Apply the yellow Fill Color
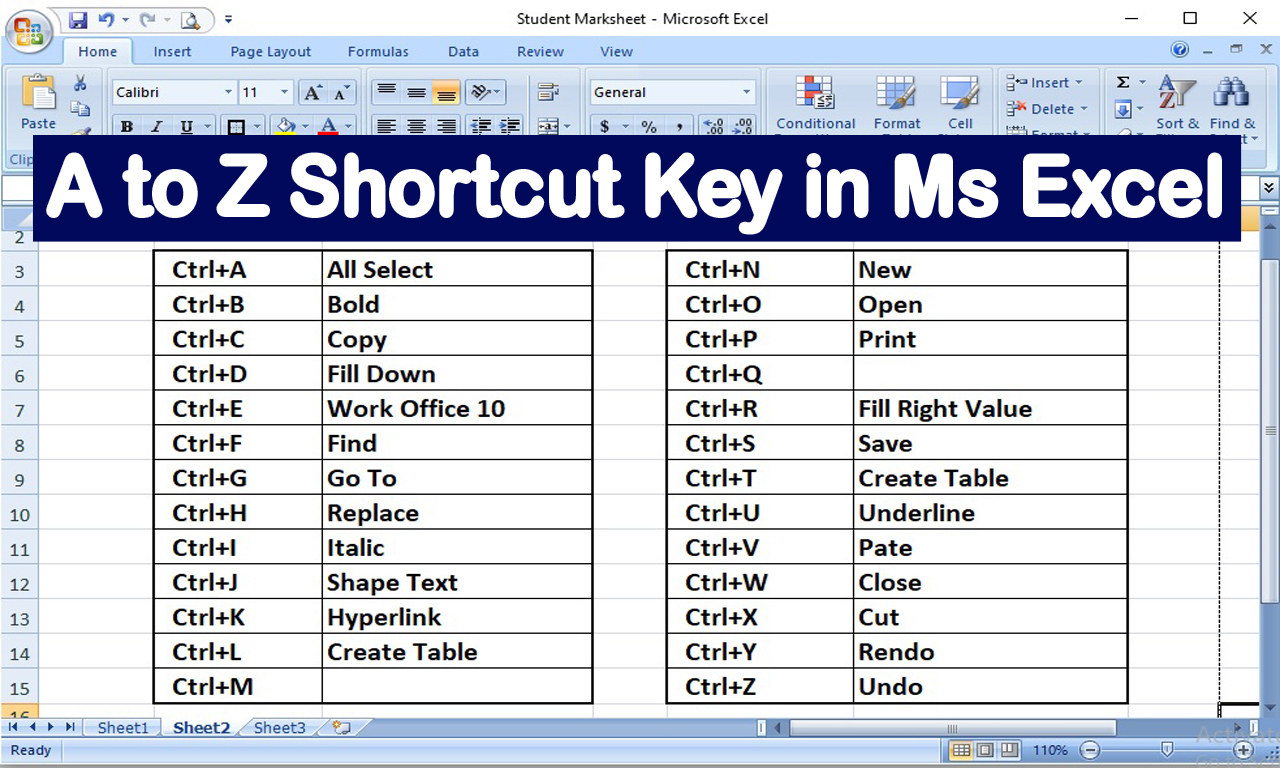The width and height of the screenshot is (1280, 768). pyautogui.click(x=284, y=126)
